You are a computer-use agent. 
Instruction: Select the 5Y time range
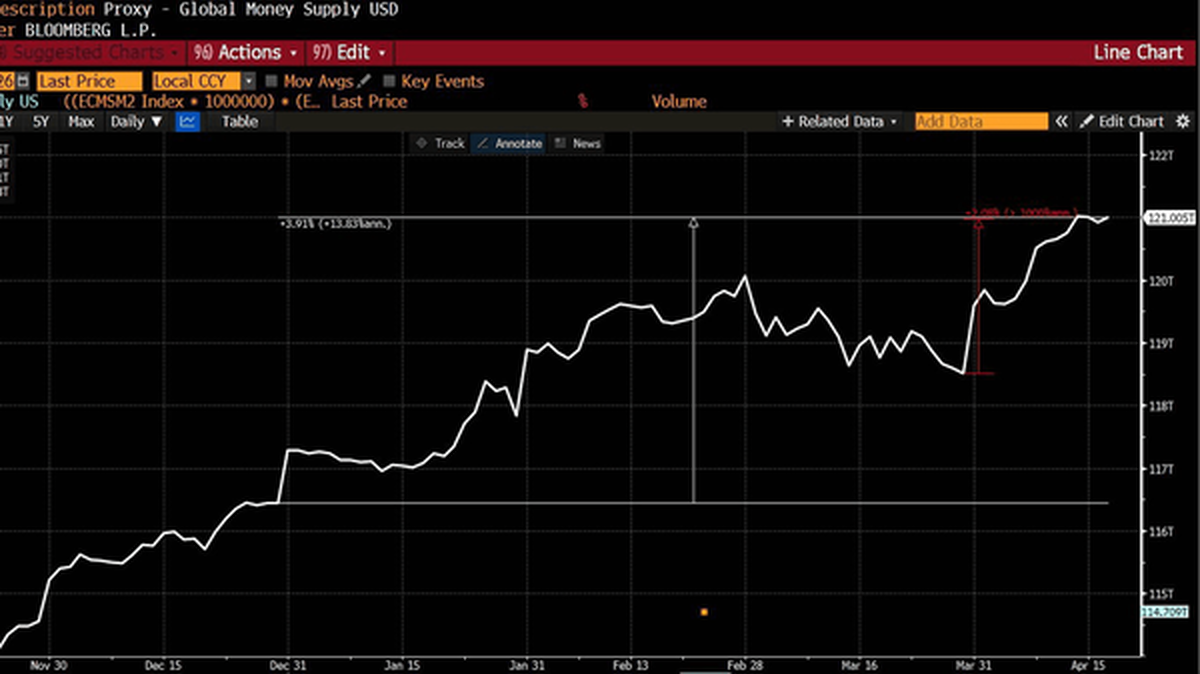tap(40, 121)
